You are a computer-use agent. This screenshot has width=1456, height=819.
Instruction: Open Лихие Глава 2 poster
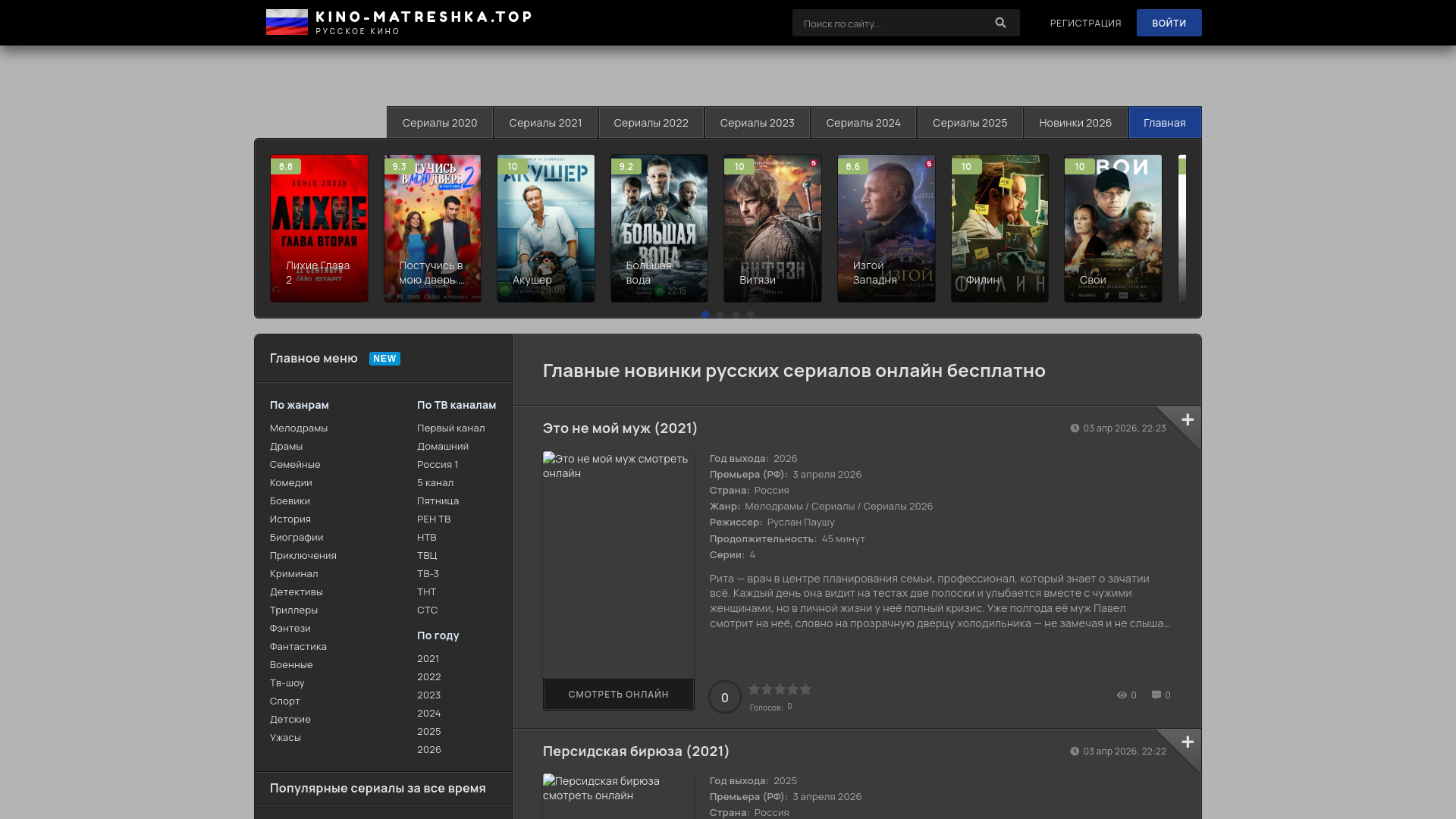pyautogui.click(x=318, y=228)
